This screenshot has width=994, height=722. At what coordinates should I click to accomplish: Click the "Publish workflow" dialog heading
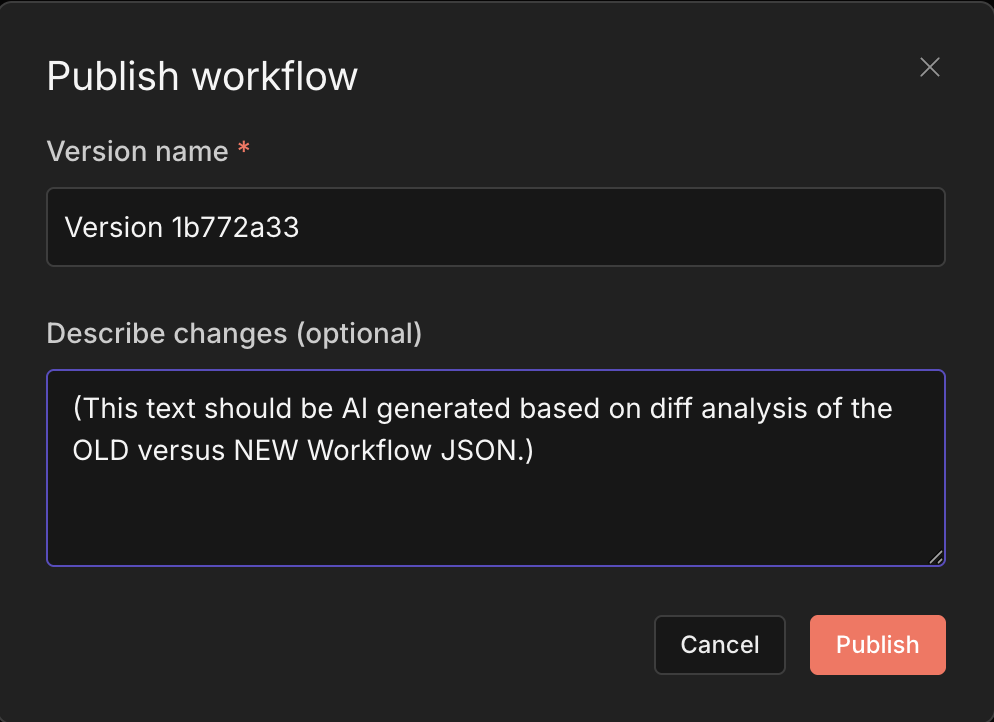[x=202, y=77]
